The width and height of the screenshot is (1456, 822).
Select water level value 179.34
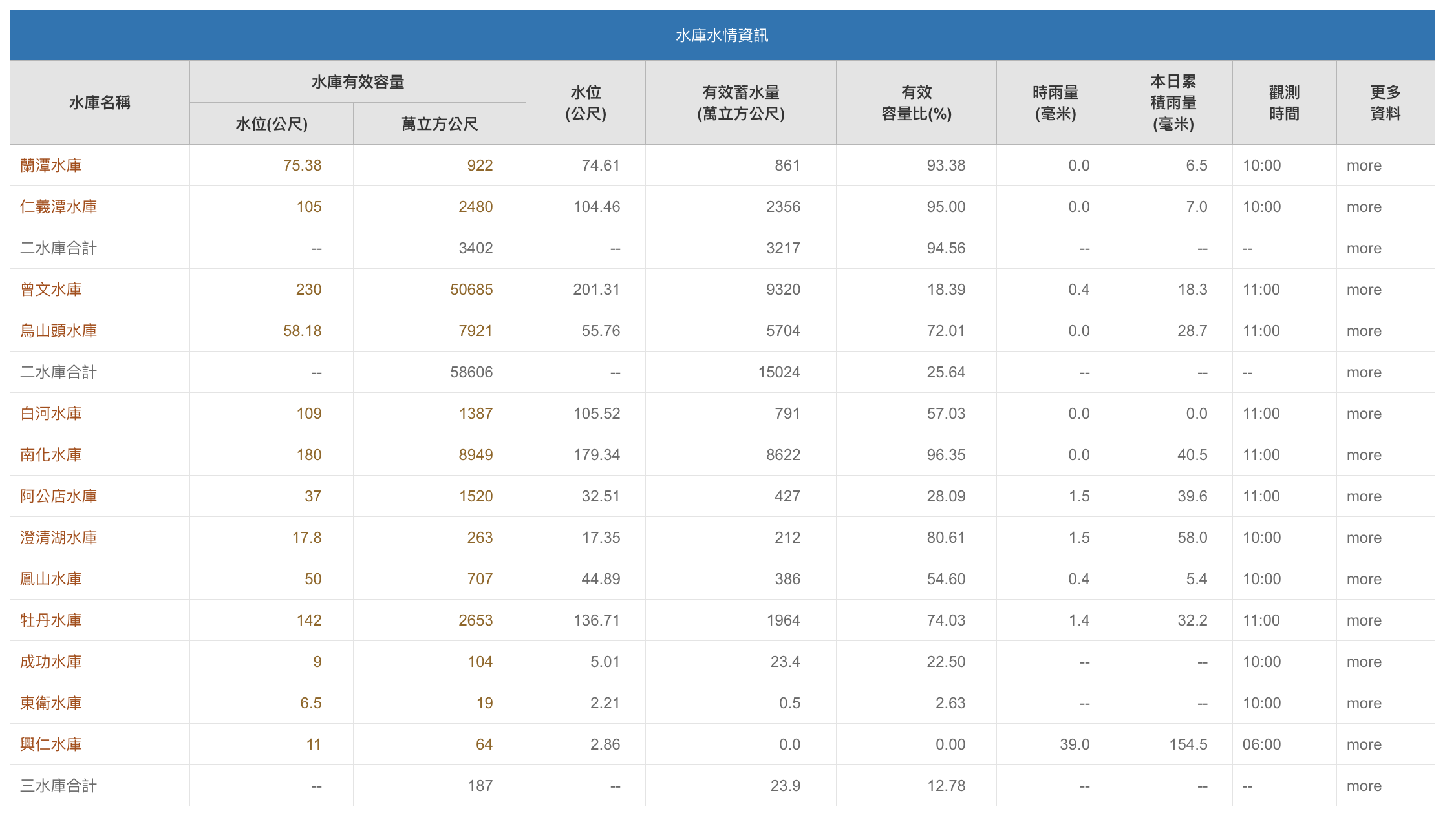[597, 455]
